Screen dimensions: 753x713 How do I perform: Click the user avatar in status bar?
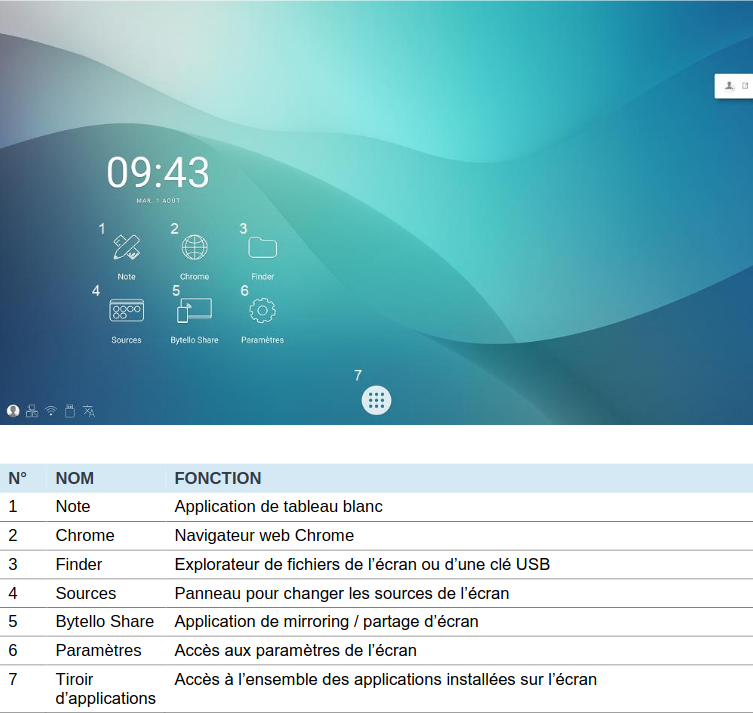pyautogui.click(x=13, y=410)
